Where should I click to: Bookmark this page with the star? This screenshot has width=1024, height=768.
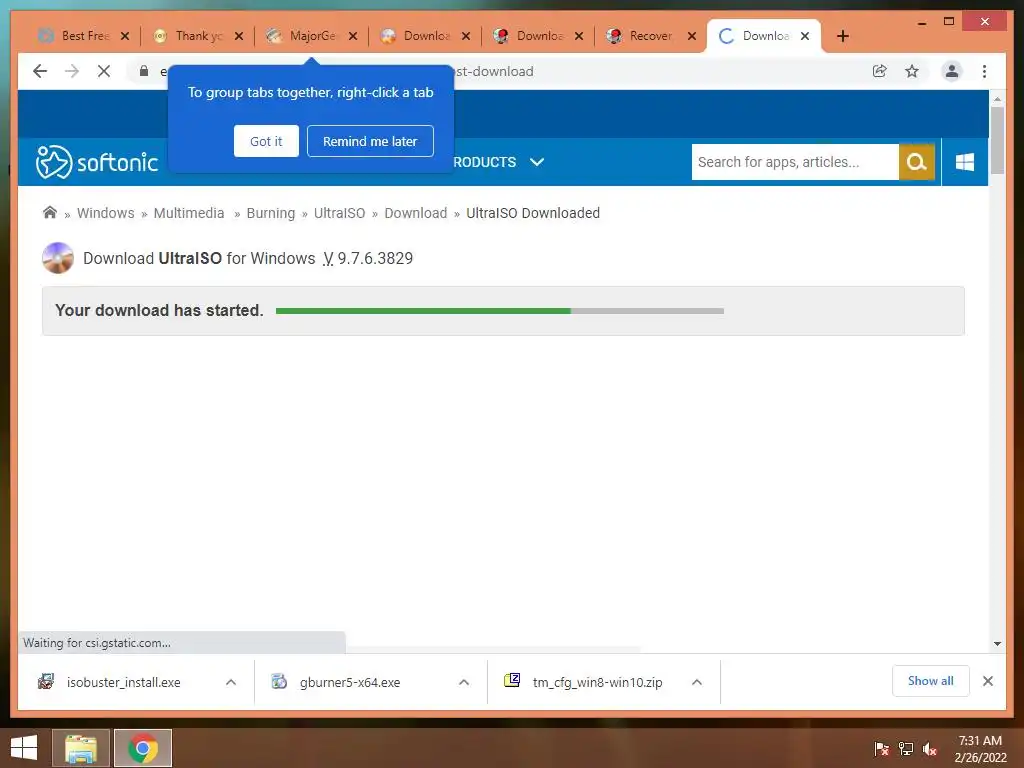click(x=912, y=71)
